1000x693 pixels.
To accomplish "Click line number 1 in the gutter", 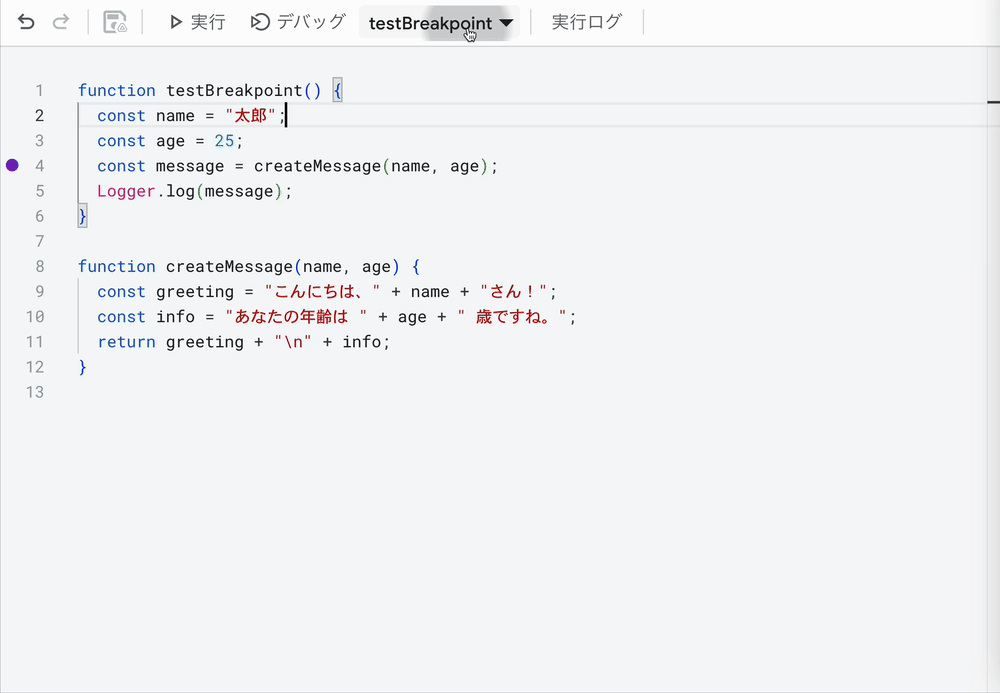I will coord(40,91).
